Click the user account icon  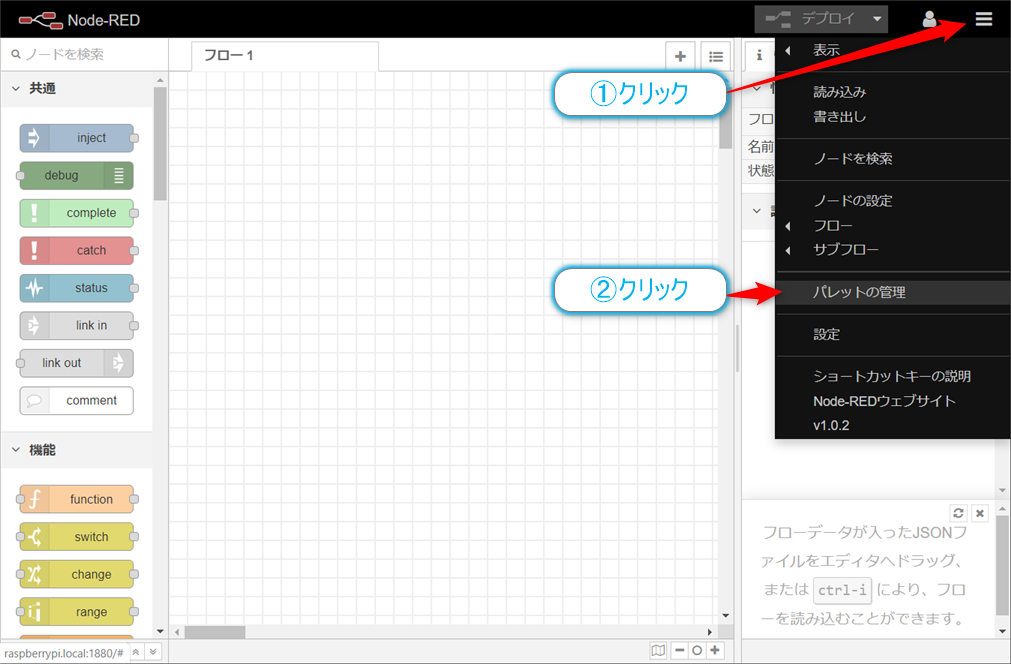tap(929, 19)
